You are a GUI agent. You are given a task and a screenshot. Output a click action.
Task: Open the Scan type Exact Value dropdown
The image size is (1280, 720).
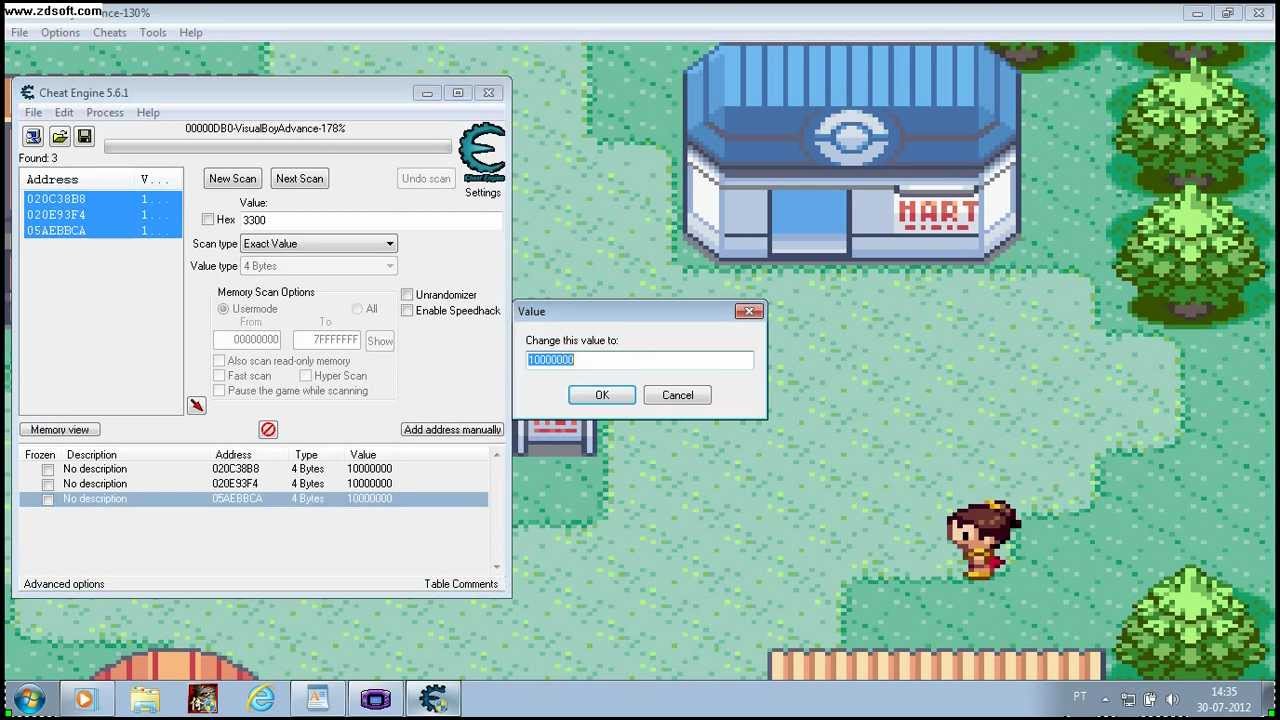pyautogui.click(x=319, y=244)
